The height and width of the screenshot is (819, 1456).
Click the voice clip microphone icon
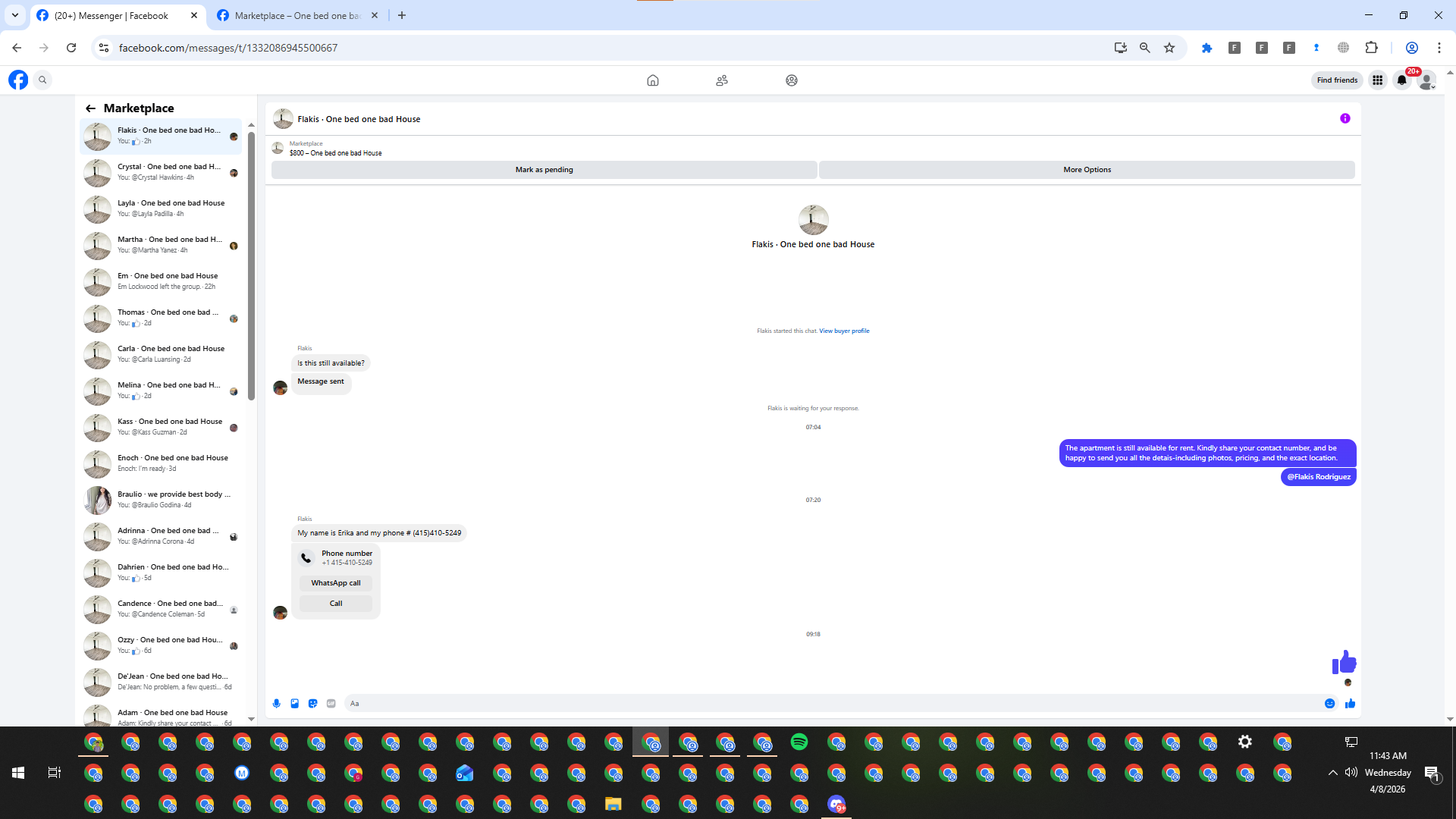pos(277,704)
